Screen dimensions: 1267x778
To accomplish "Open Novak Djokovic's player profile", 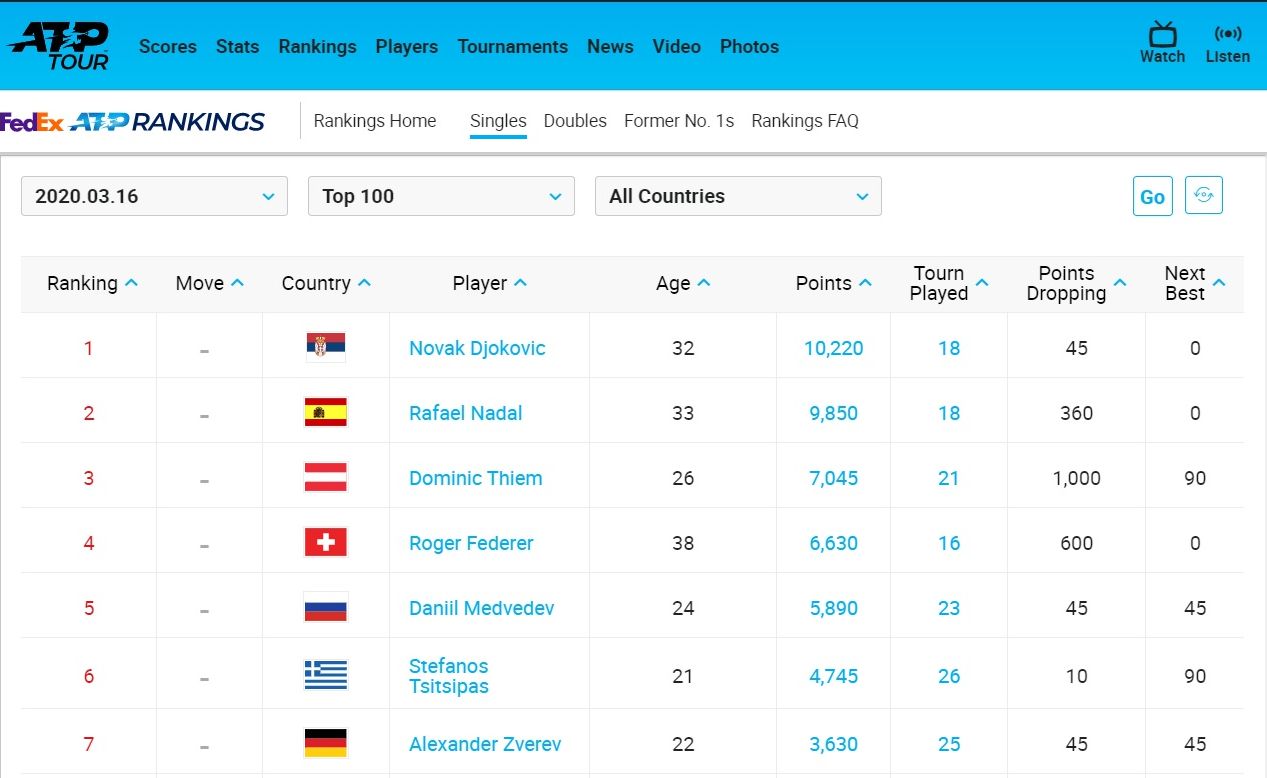I will point(477,348).
